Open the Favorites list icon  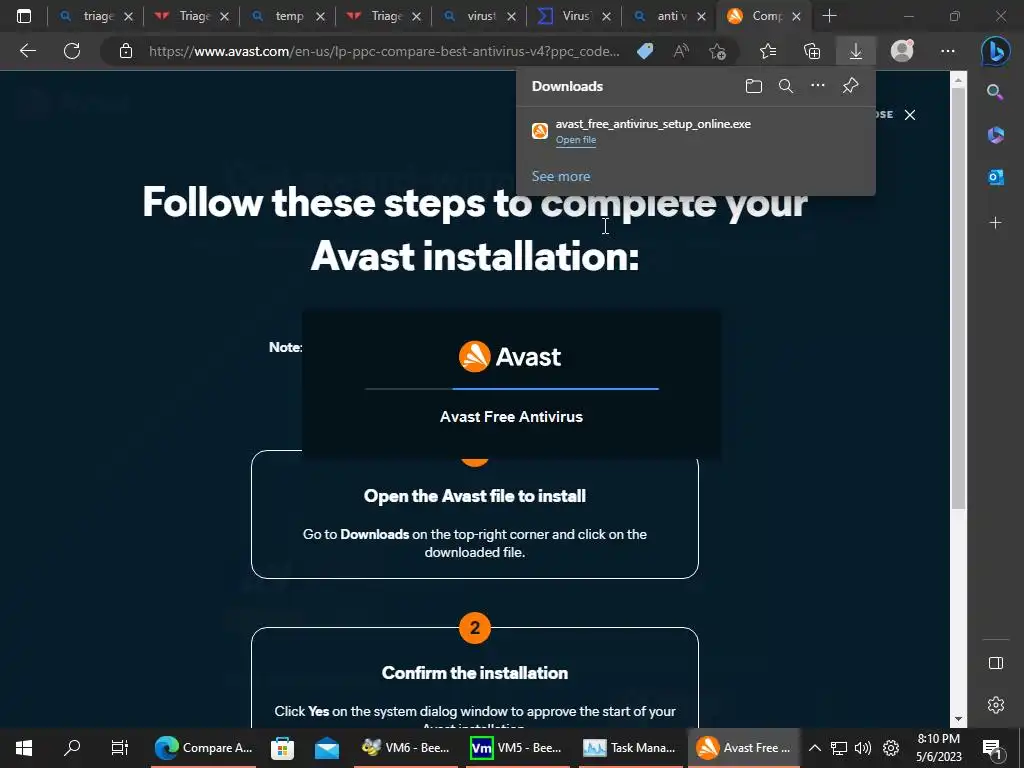[769, 51]
